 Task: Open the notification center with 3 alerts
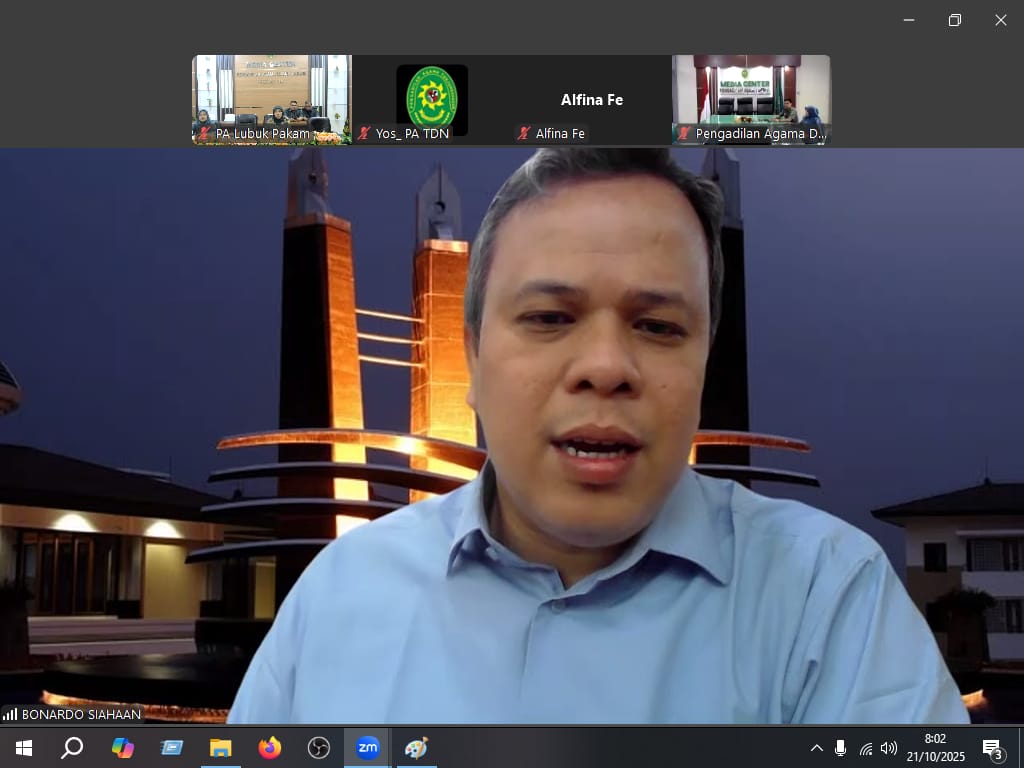pos(993,749)
